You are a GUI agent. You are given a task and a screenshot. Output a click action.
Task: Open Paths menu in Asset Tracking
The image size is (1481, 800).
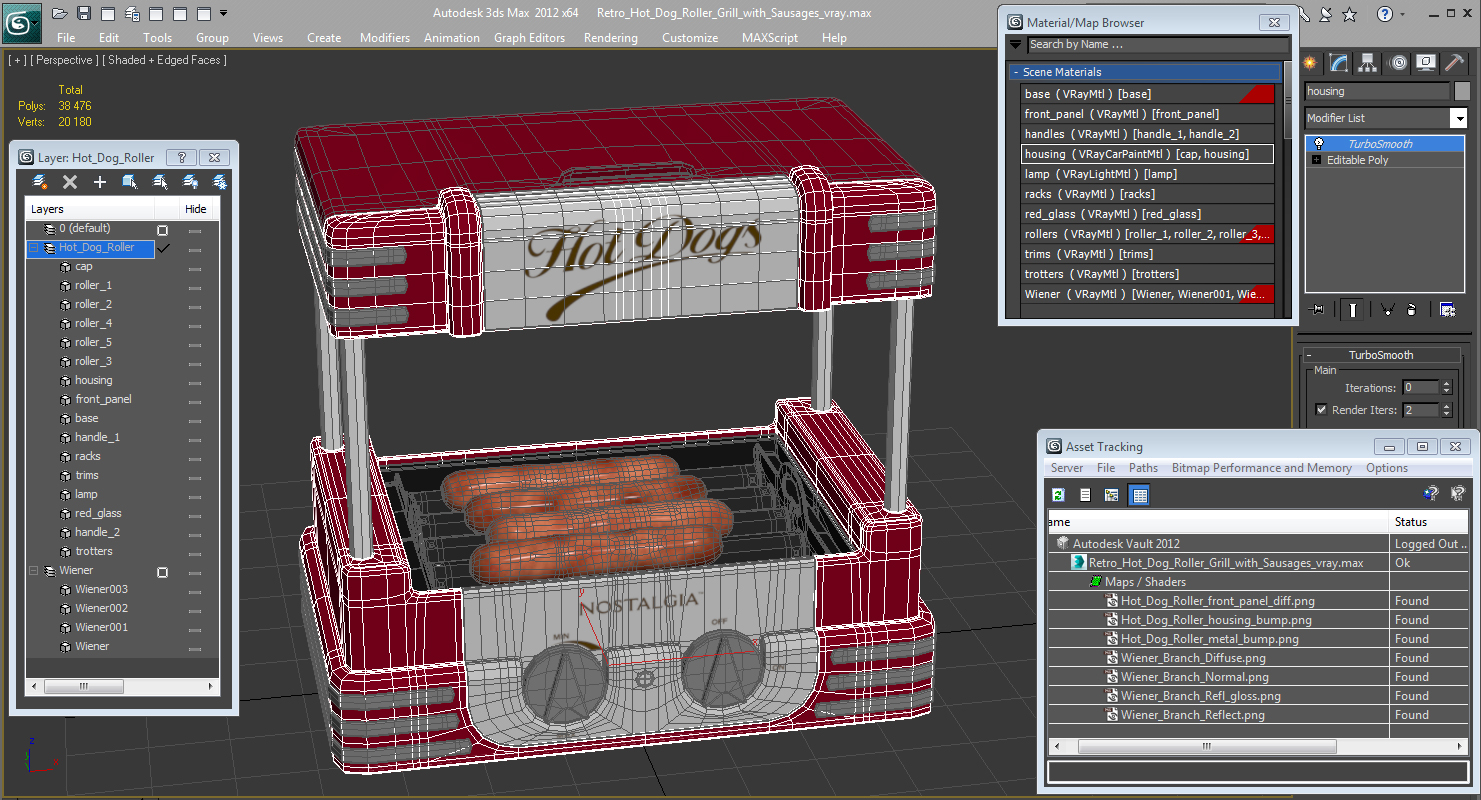(1143, 468)
